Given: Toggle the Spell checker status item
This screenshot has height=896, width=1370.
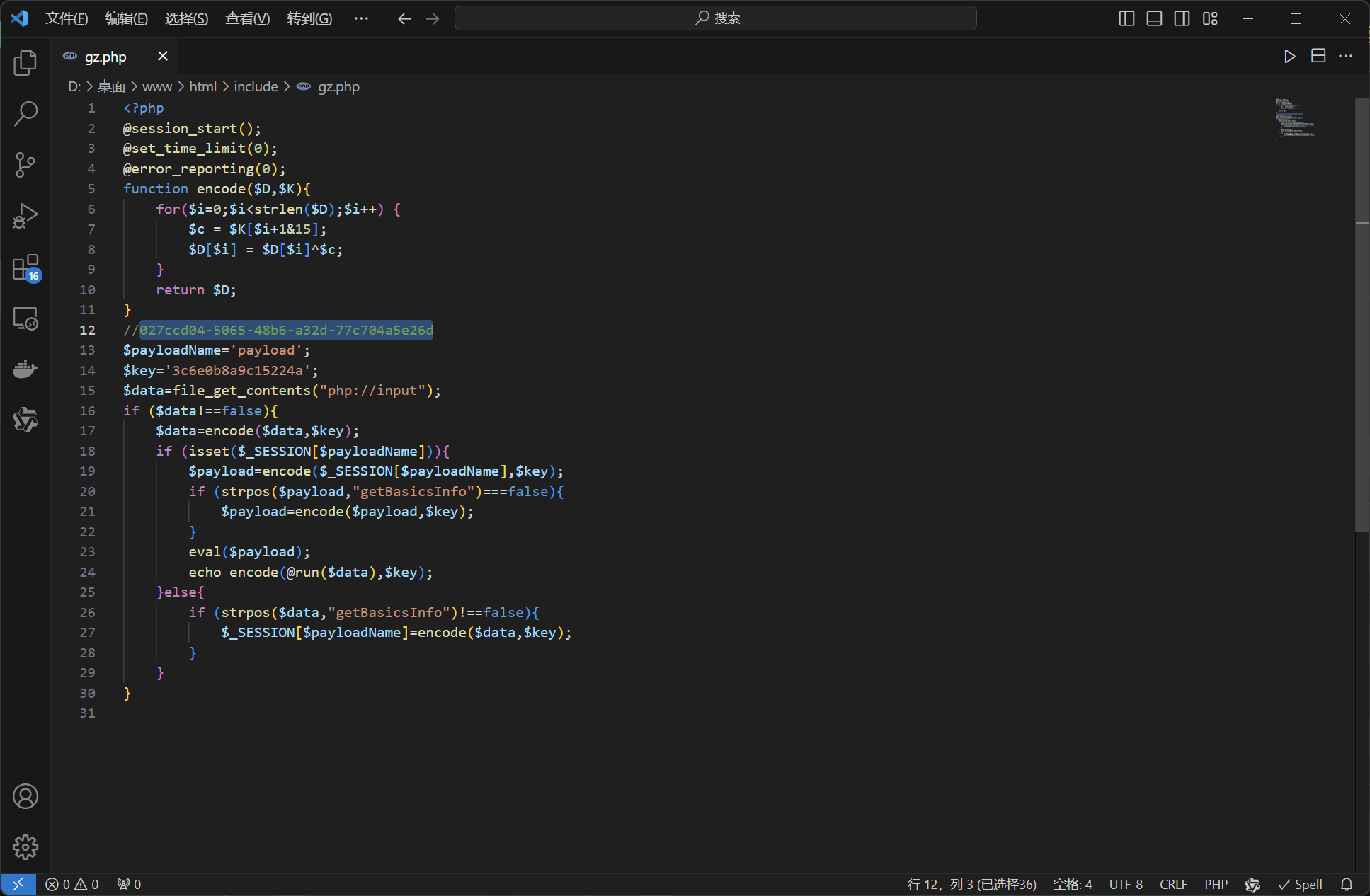Looking at the screenshot, I should 1300,884.
